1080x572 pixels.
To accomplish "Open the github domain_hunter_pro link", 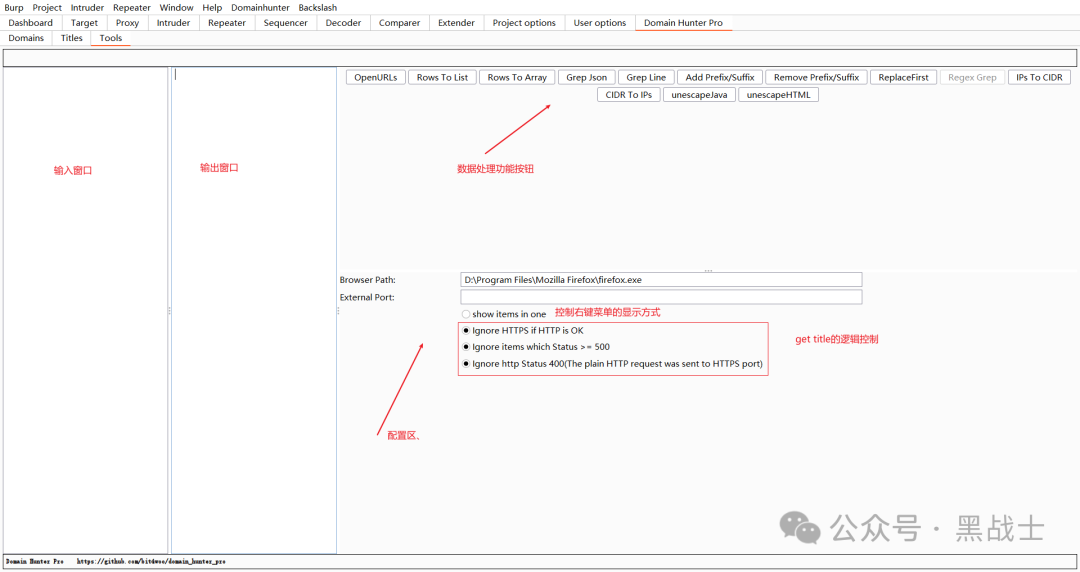I will click(151, 562).
